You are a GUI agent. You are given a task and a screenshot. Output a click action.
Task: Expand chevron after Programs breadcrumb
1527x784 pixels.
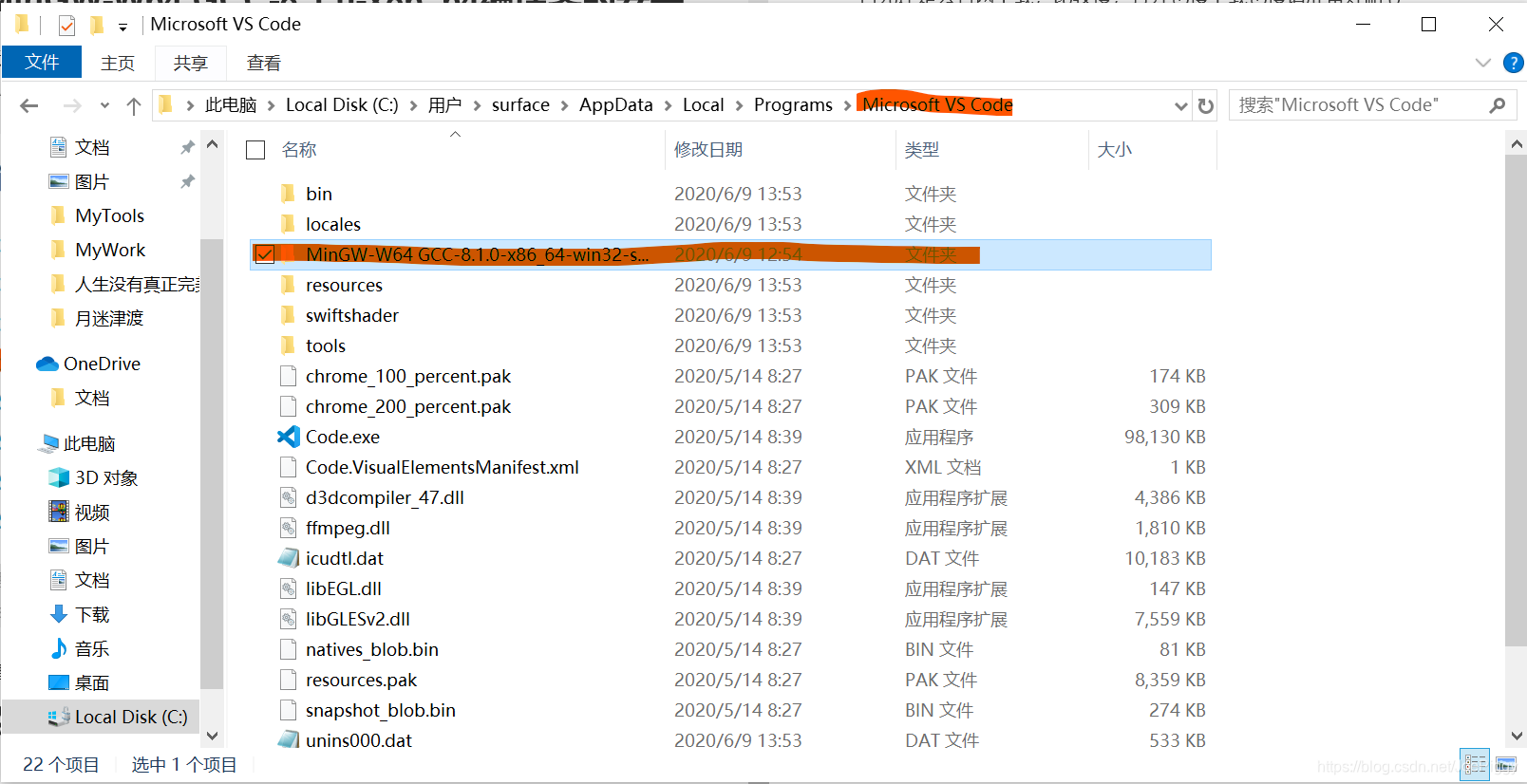coord(847,105)
